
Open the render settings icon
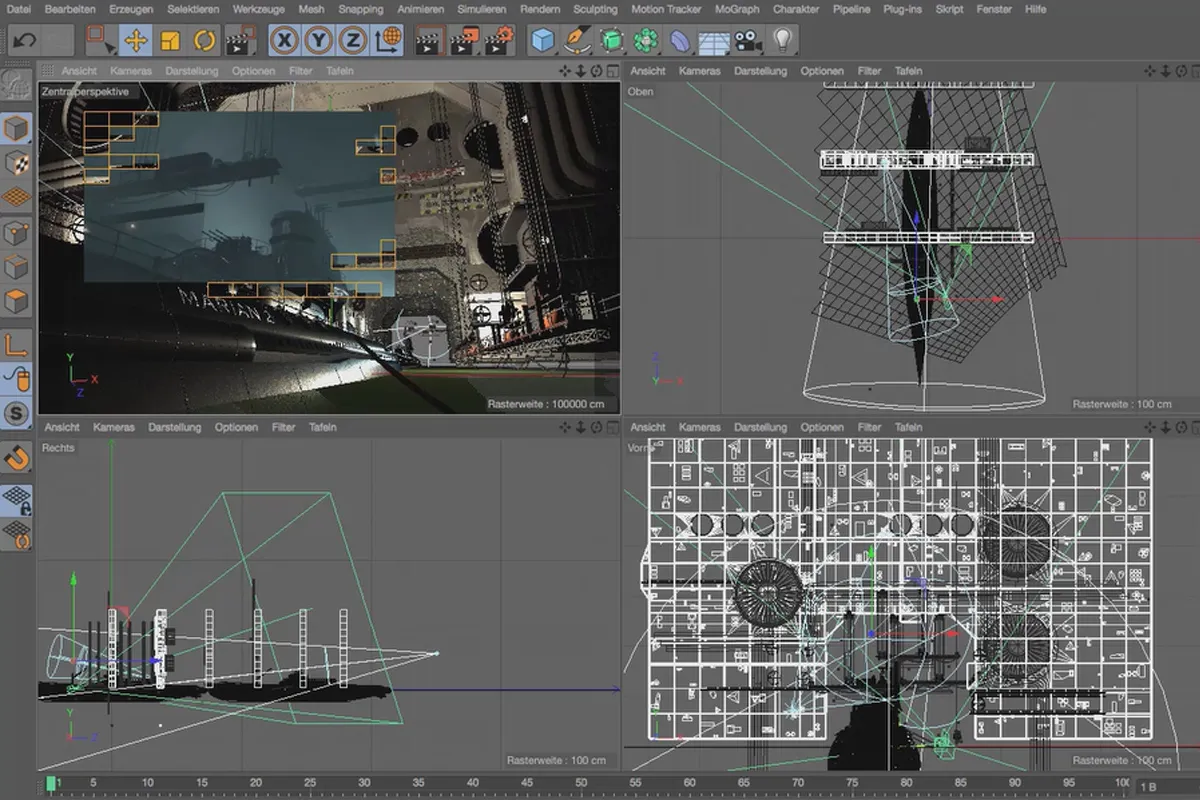tap(499, 40)
